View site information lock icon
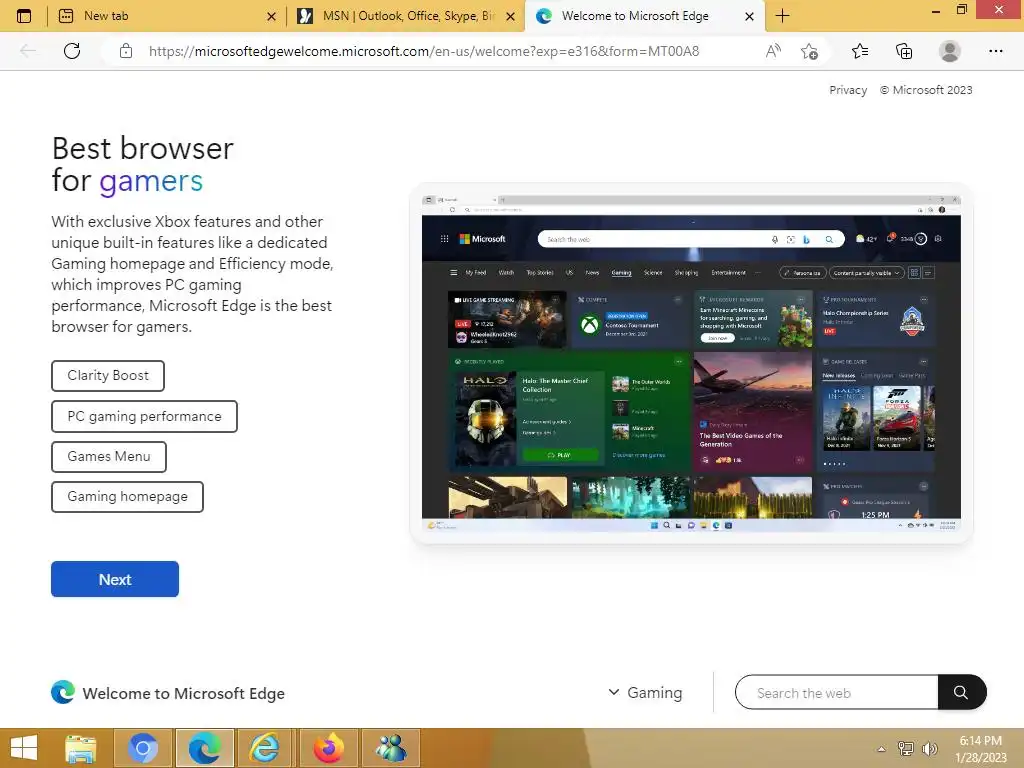 [x=126, y=51]
